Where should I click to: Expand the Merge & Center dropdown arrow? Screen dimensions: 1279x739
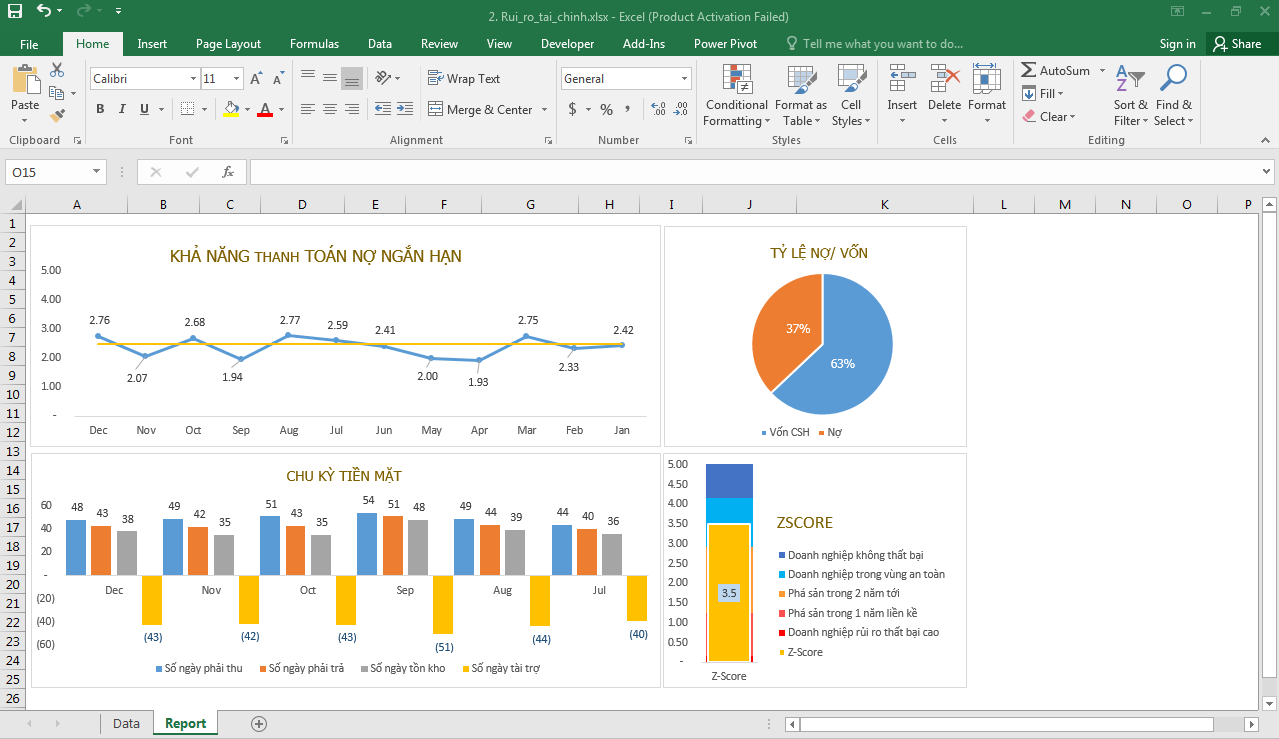point(544,109)
